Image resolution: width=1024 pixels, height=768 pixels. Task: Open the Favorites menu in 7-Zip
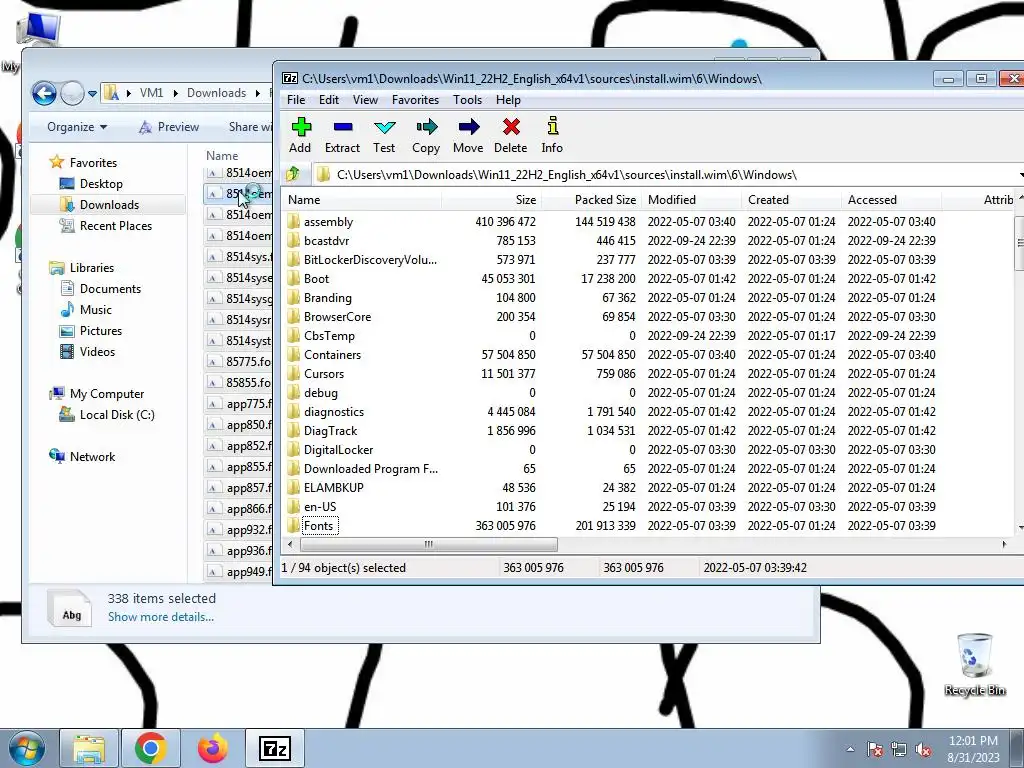pyautogui.click(x=415, y=100)
